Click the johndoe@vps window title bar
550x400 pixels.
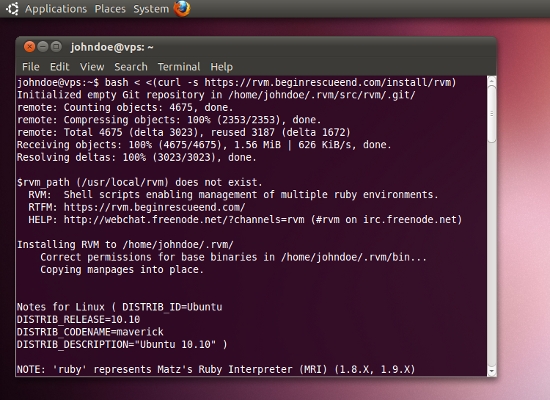[256, 47]
